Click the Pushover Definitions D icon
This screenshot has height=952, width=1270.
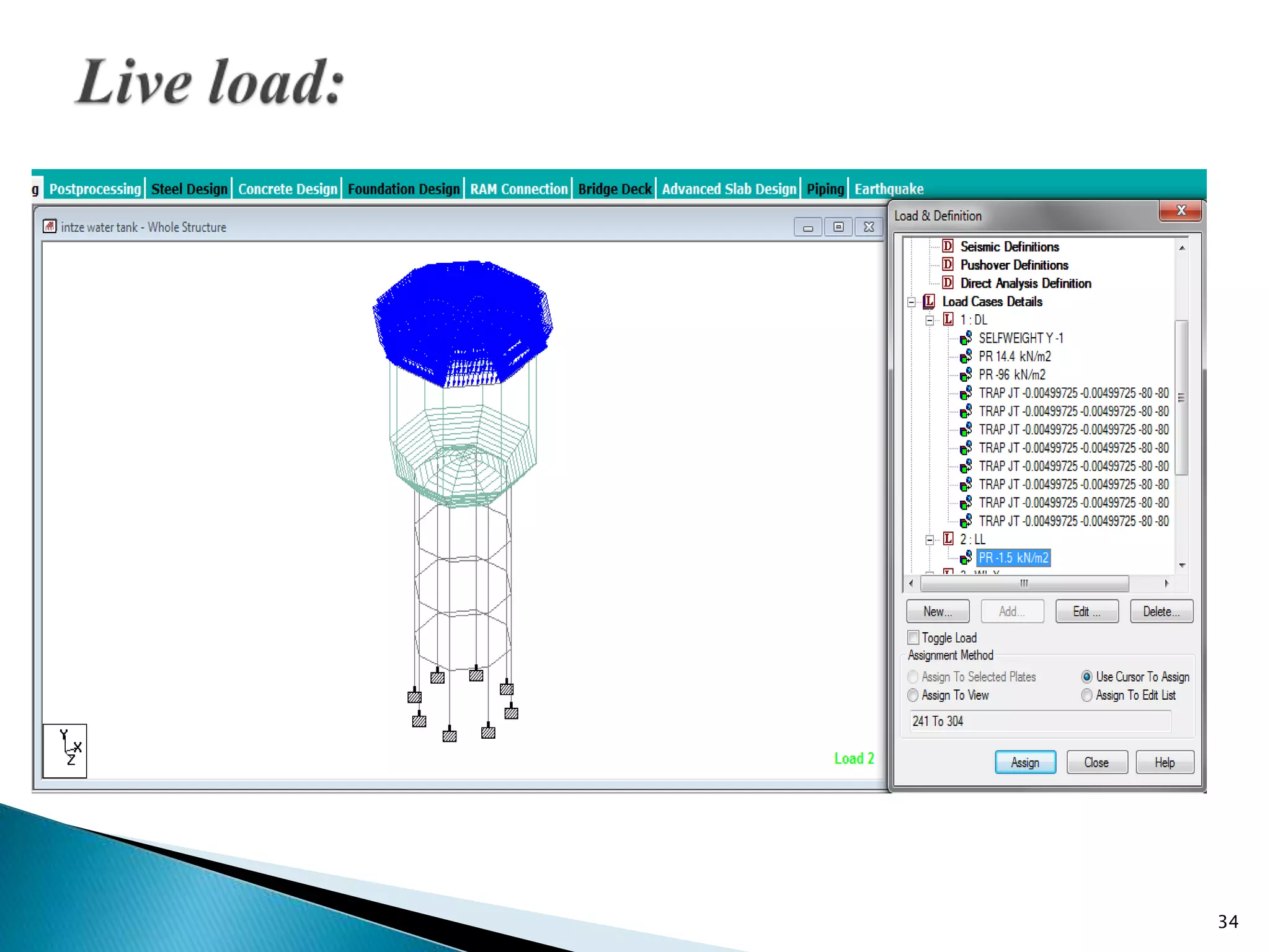[x=948, y=265]
